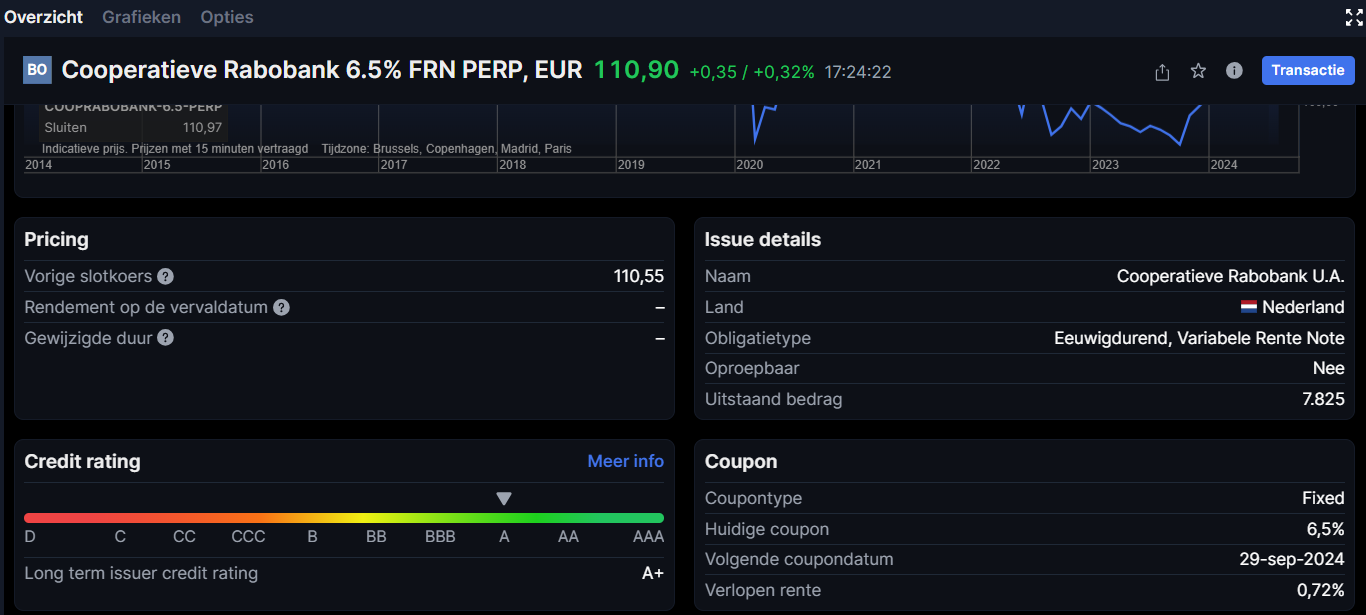Screen dimensions: 1366x615
Task: Click the 2016 label on chart axis
Action: pos(275,165)
